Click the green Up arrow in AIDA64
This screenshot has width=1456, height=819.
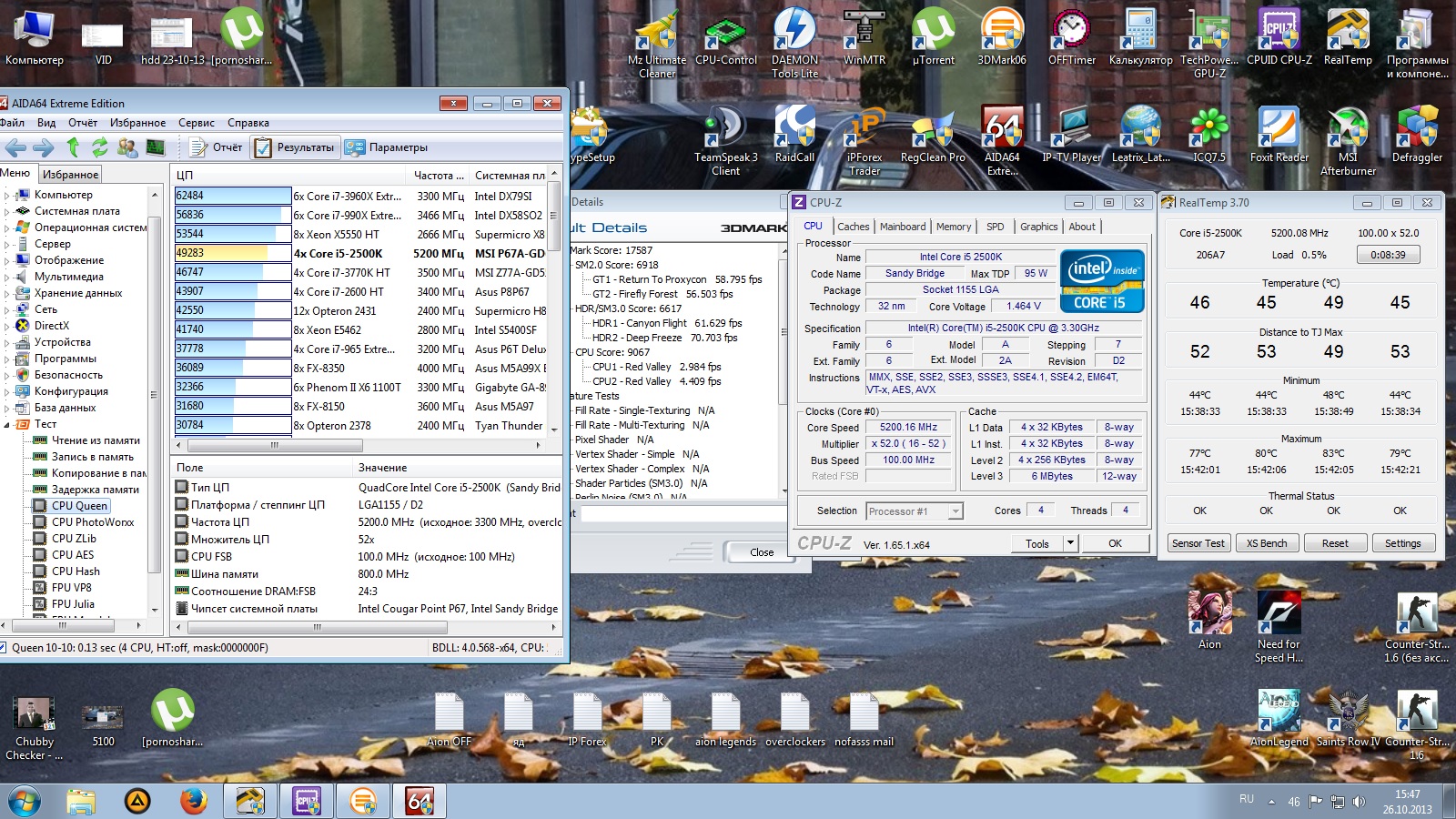point(73,147)
